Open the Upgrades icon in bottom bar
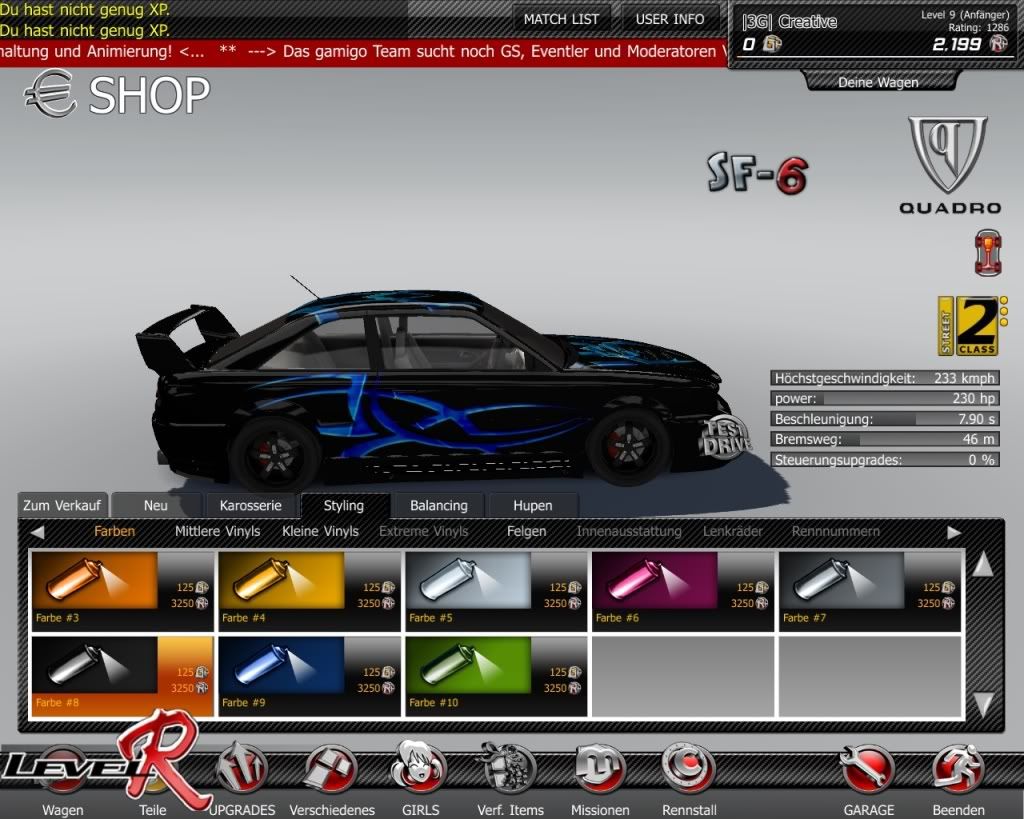Image resolution: width=1024 pixels, height=819 pixels. pyautogui.click(x=242, y=770)
